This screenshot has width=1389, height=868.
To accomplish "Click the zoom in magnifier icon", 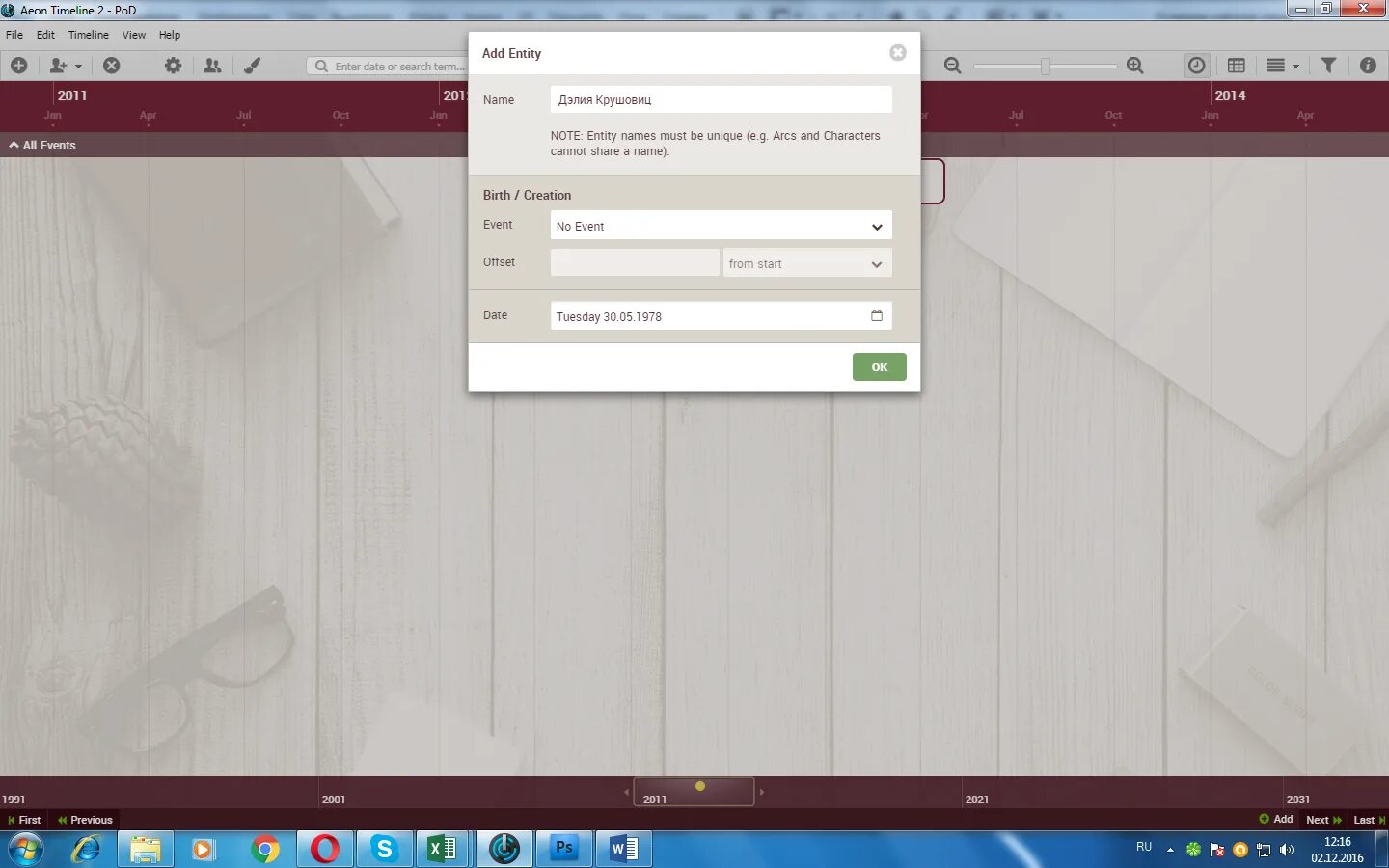I will (1135, 66).
